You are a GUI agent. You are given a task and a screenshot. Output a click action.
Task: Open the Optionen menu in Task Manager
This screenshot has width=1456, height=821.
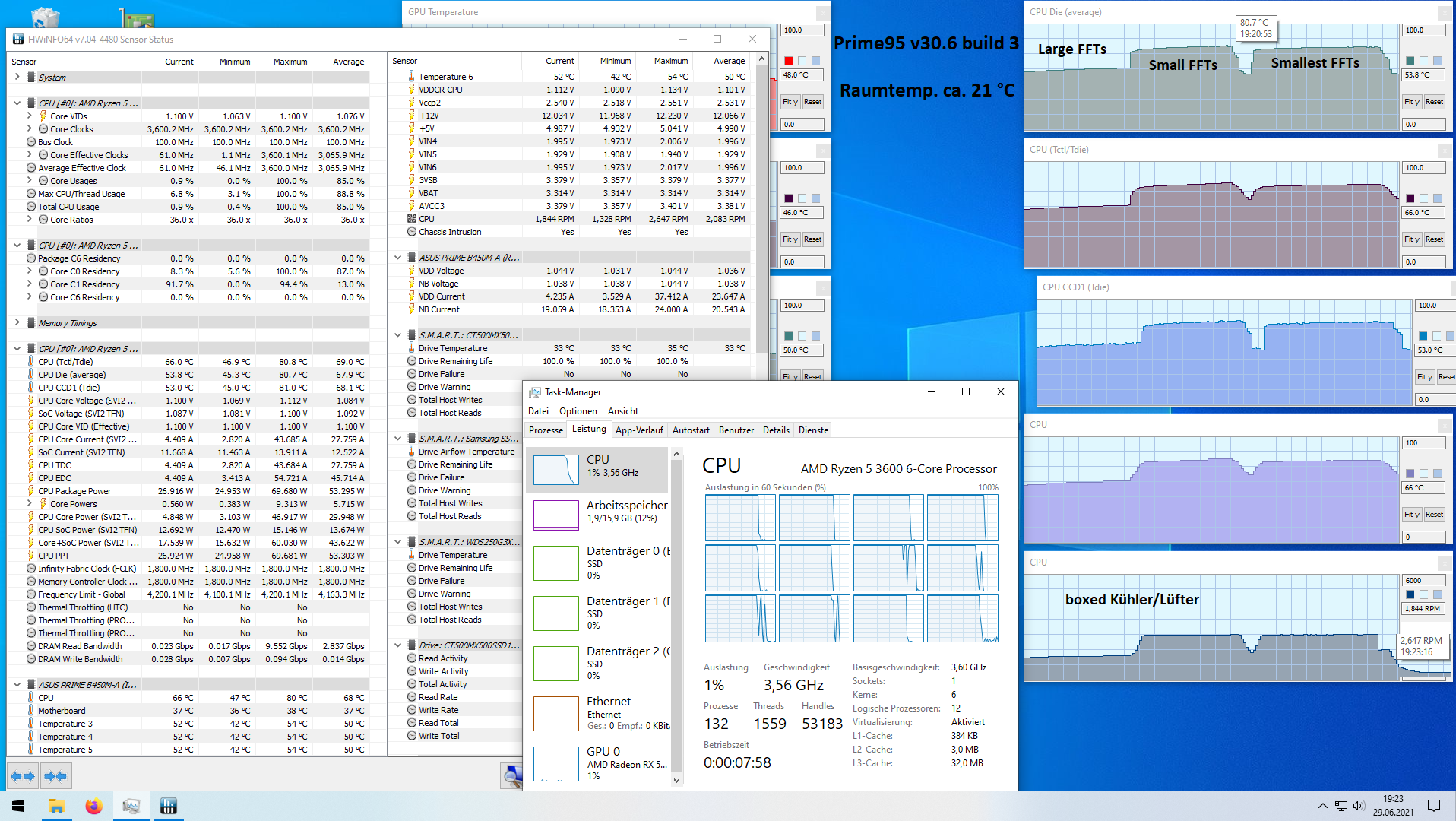[578, 411]
